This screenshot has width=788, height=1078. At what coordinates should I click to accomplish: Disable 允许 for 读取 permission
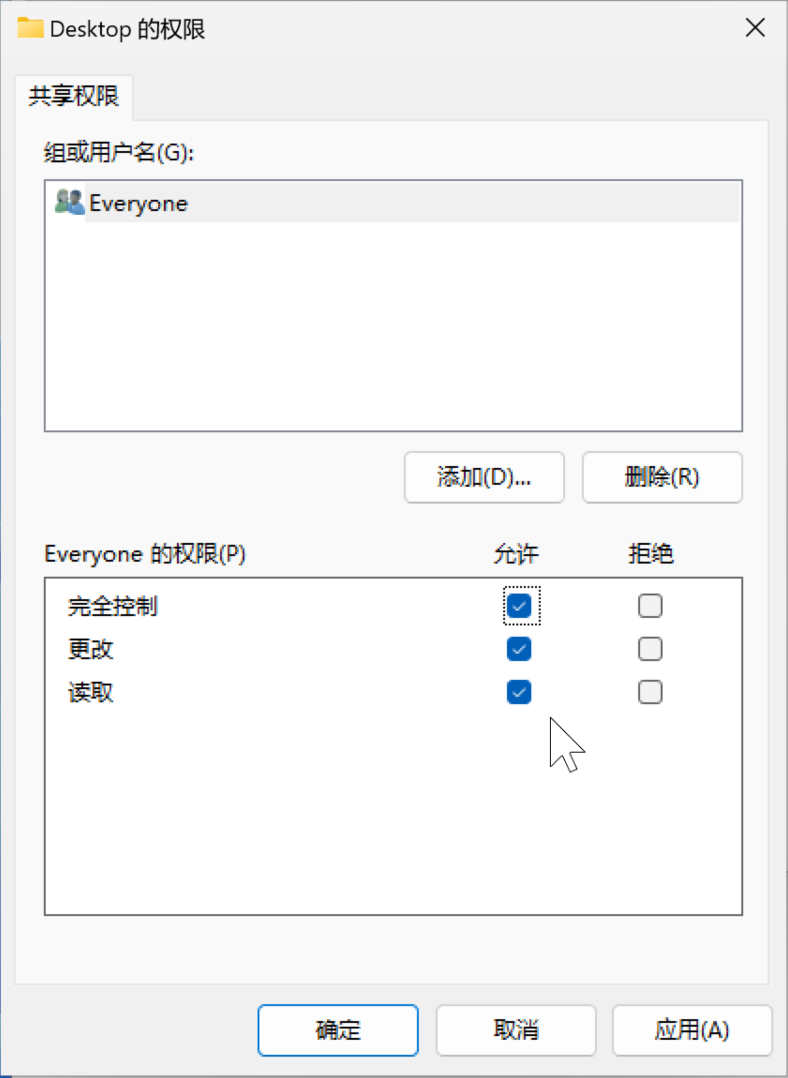pyautogui.click(x=519, y=692)
